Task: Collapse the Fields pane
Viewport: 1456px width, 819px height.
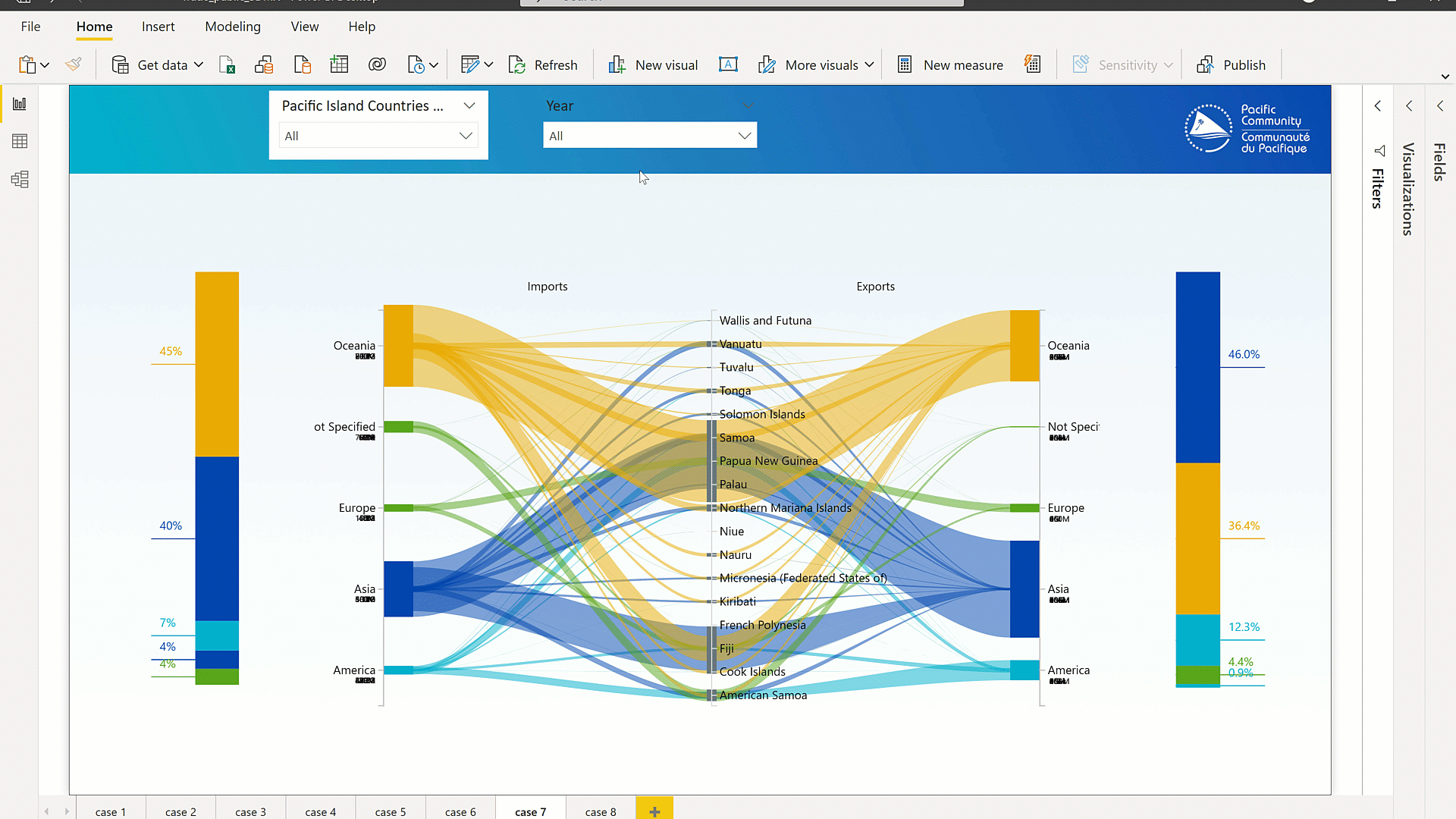Action: [1440, 105]
